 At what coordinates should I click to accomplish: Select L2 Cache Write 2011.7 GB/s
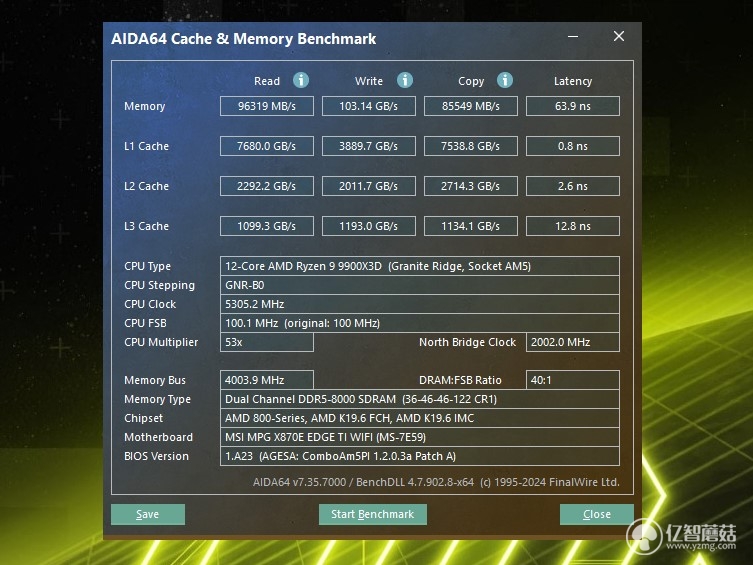369,186
